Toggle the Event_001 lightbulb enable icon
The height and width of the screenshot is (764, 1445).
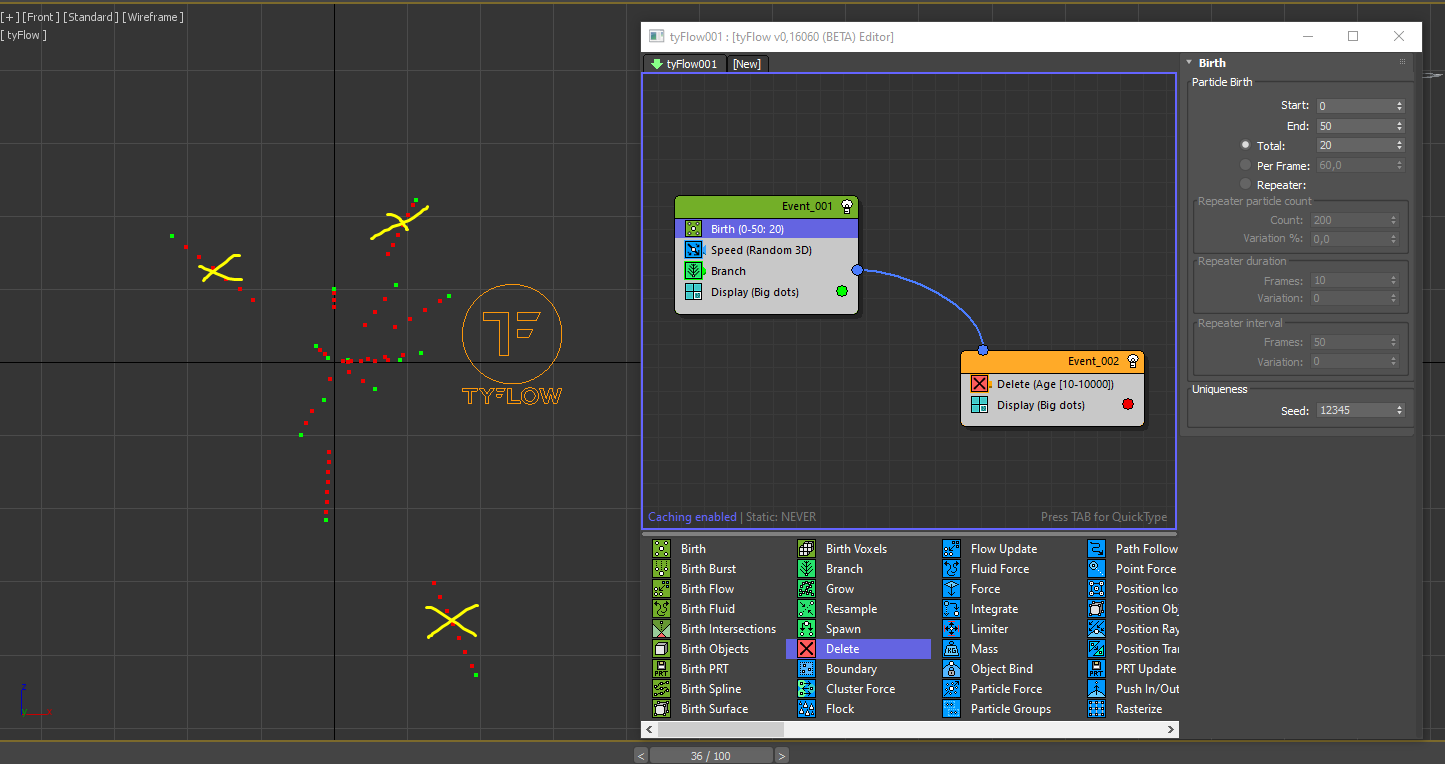(x=847, y=206)
